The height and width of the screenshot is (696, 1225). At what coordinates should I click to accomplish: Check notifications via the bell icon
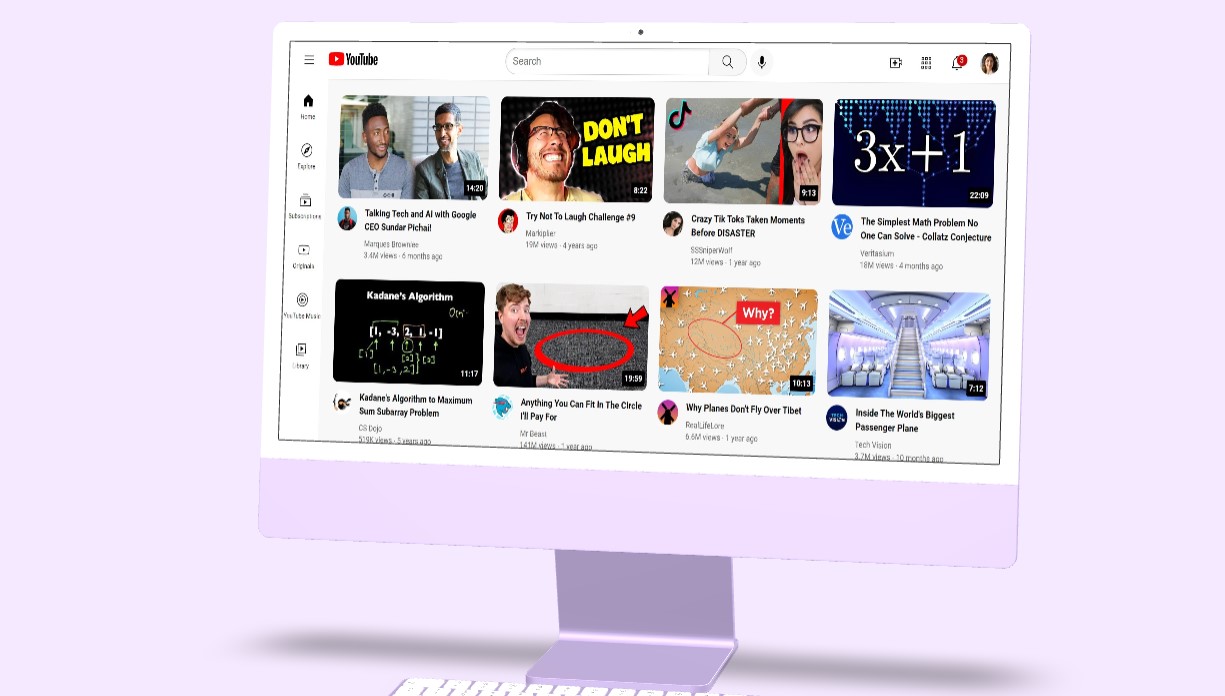pyautogui.click(x=957, y=62)
